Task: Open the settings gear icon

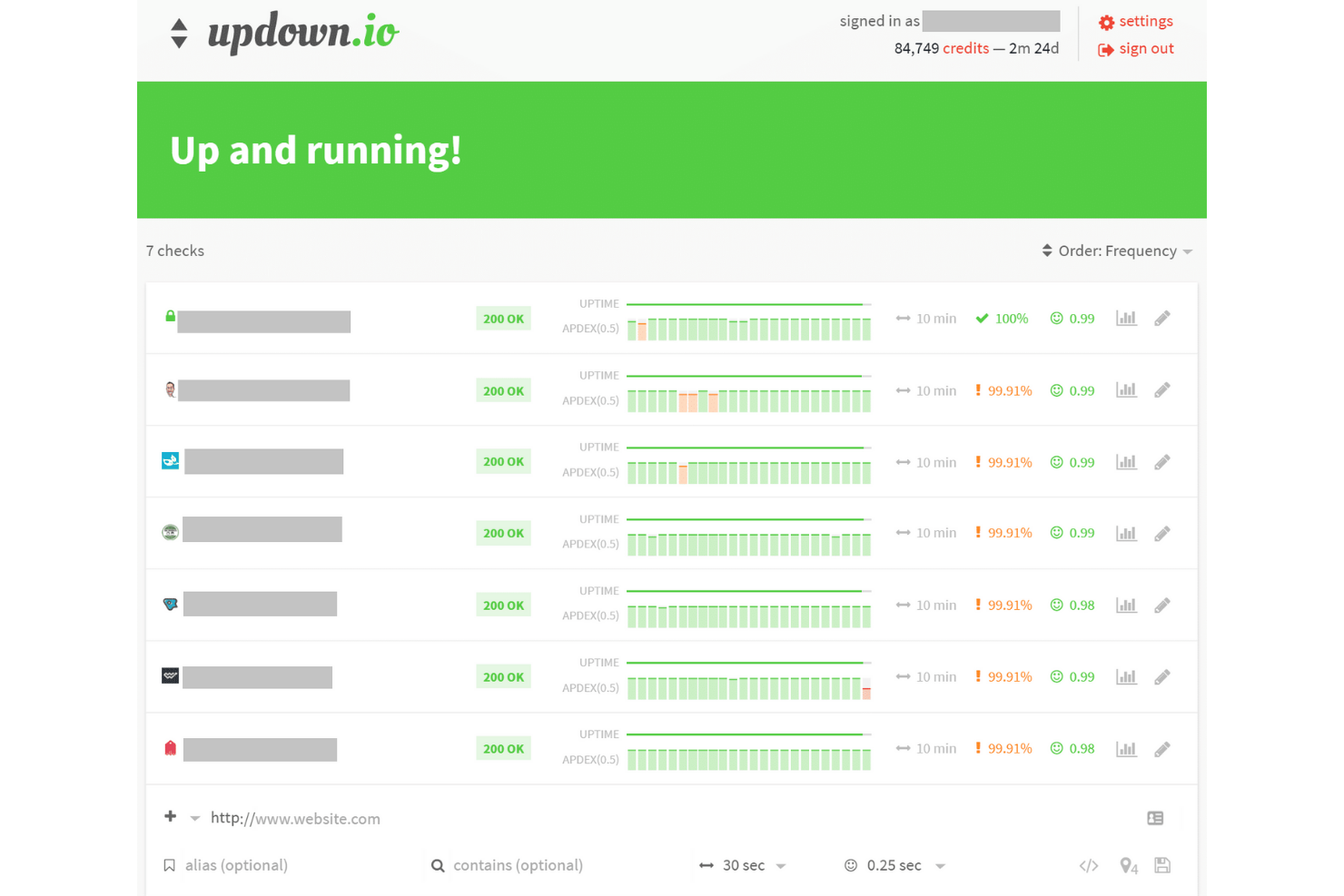Action: [1107, 21]
